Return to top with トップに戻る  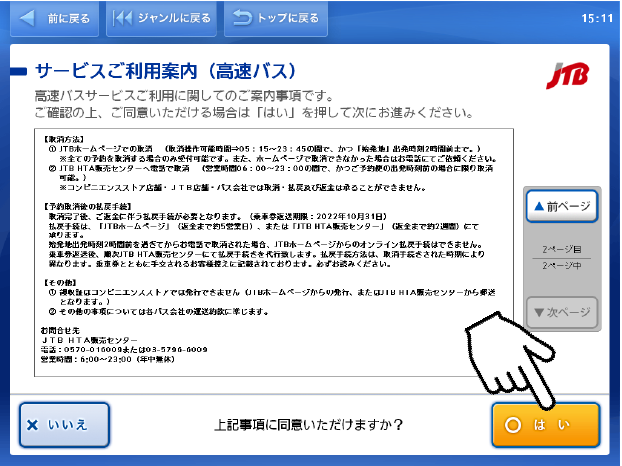click(x=276, y=19)
